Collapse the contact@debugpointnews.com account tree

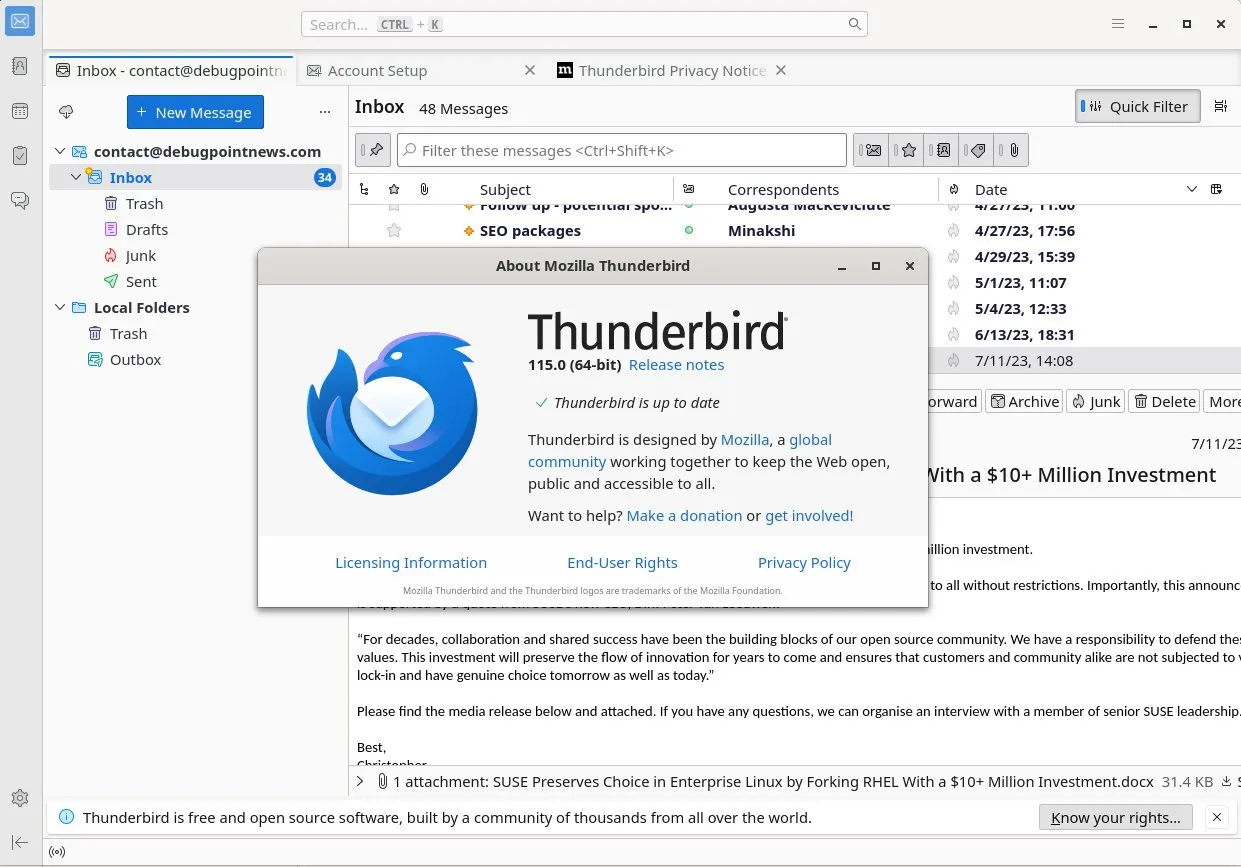click(60, 152)
